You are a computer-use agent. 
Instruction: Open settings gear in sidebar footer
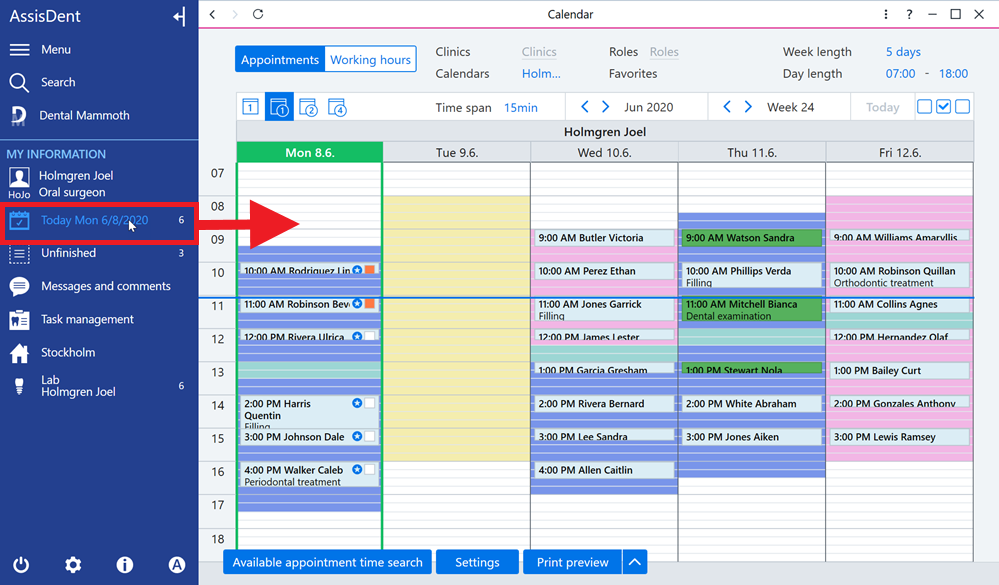pyautogui.click(x=73, y=565)
